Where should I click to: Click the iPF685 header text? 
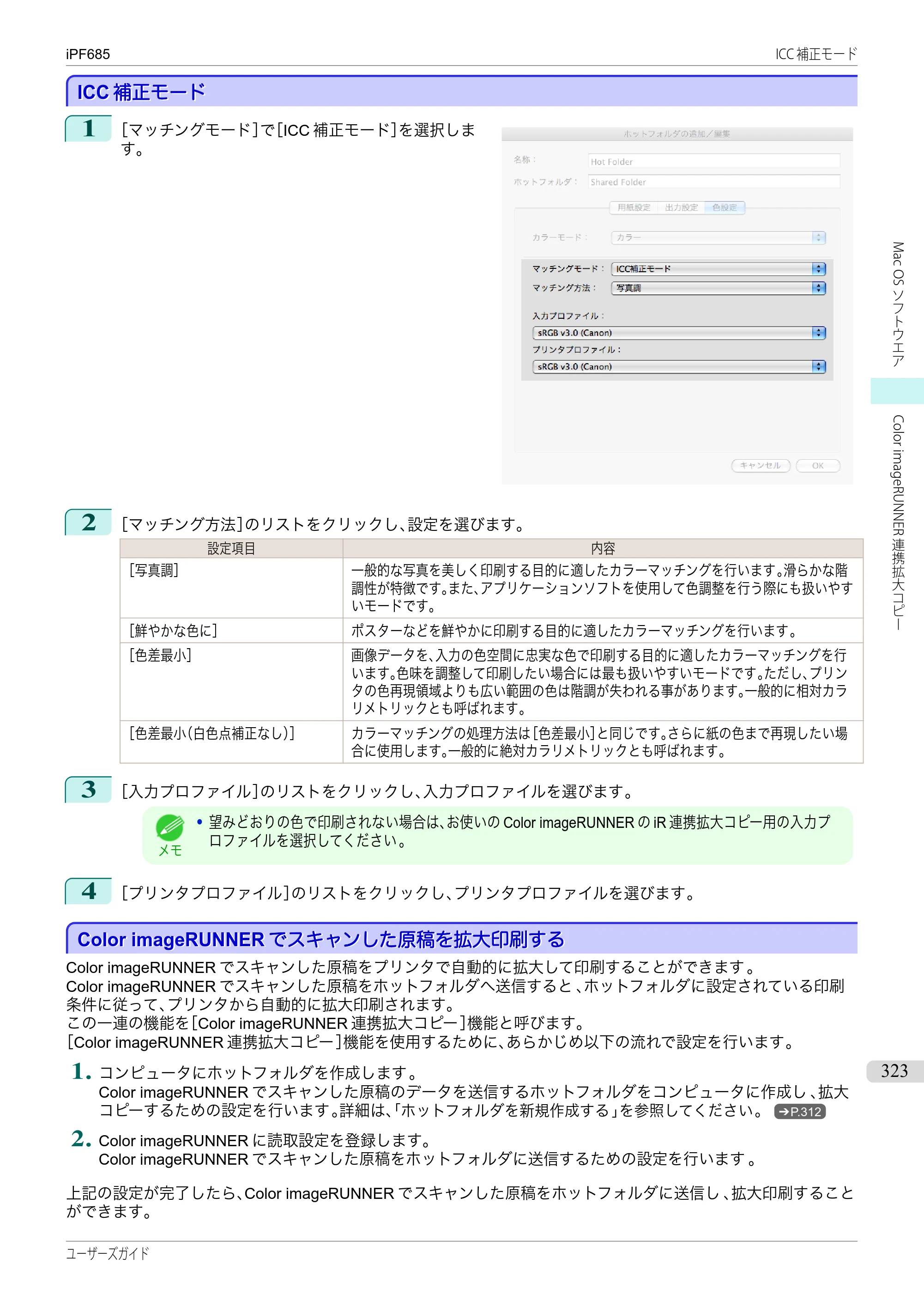point(88,55)
